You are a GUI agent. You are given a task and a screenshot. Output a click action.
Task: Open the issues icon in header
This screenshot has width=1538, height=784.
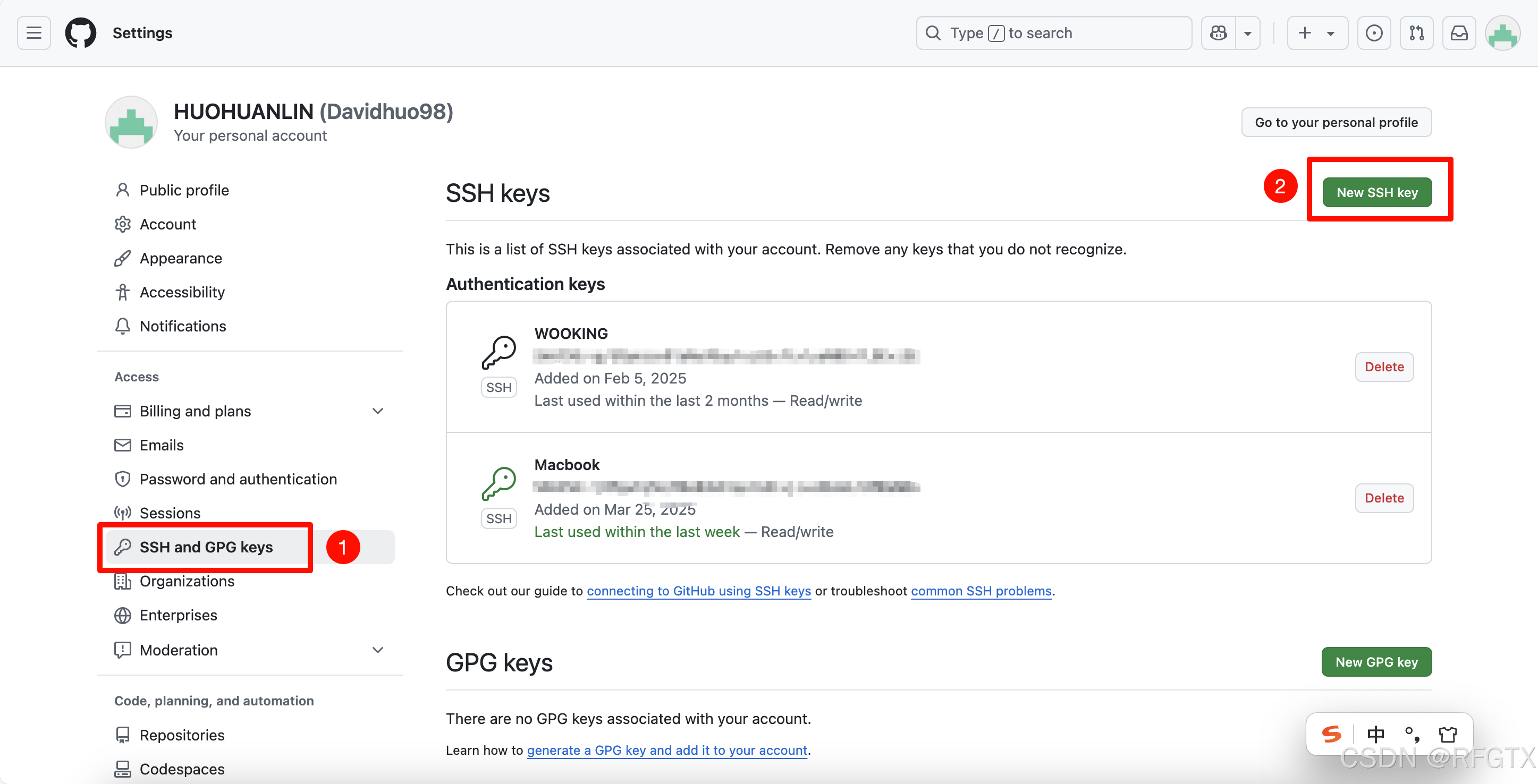click(1374, 33)
